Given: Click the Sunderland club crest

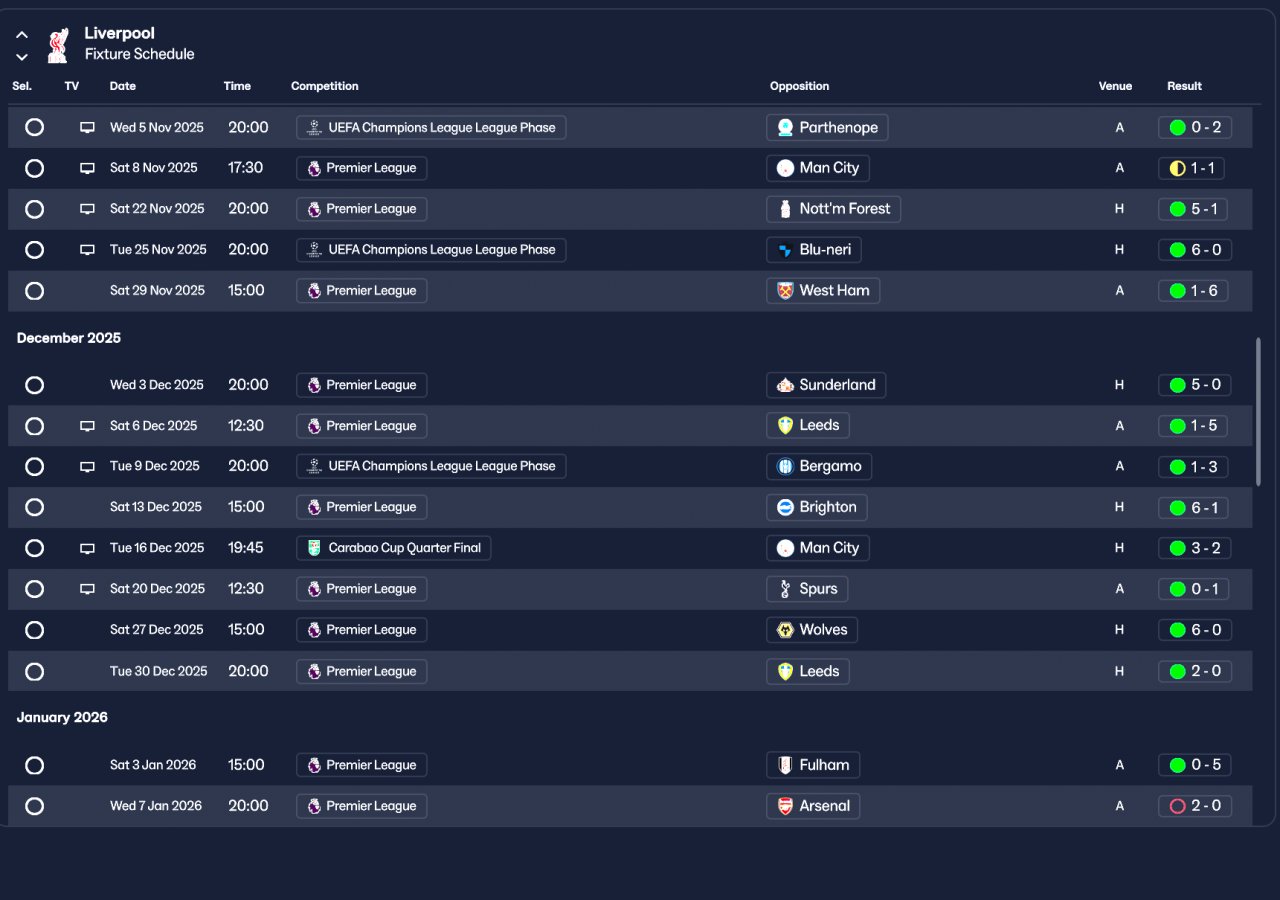Looking at the screenshot, I should [x=785, y=385].
